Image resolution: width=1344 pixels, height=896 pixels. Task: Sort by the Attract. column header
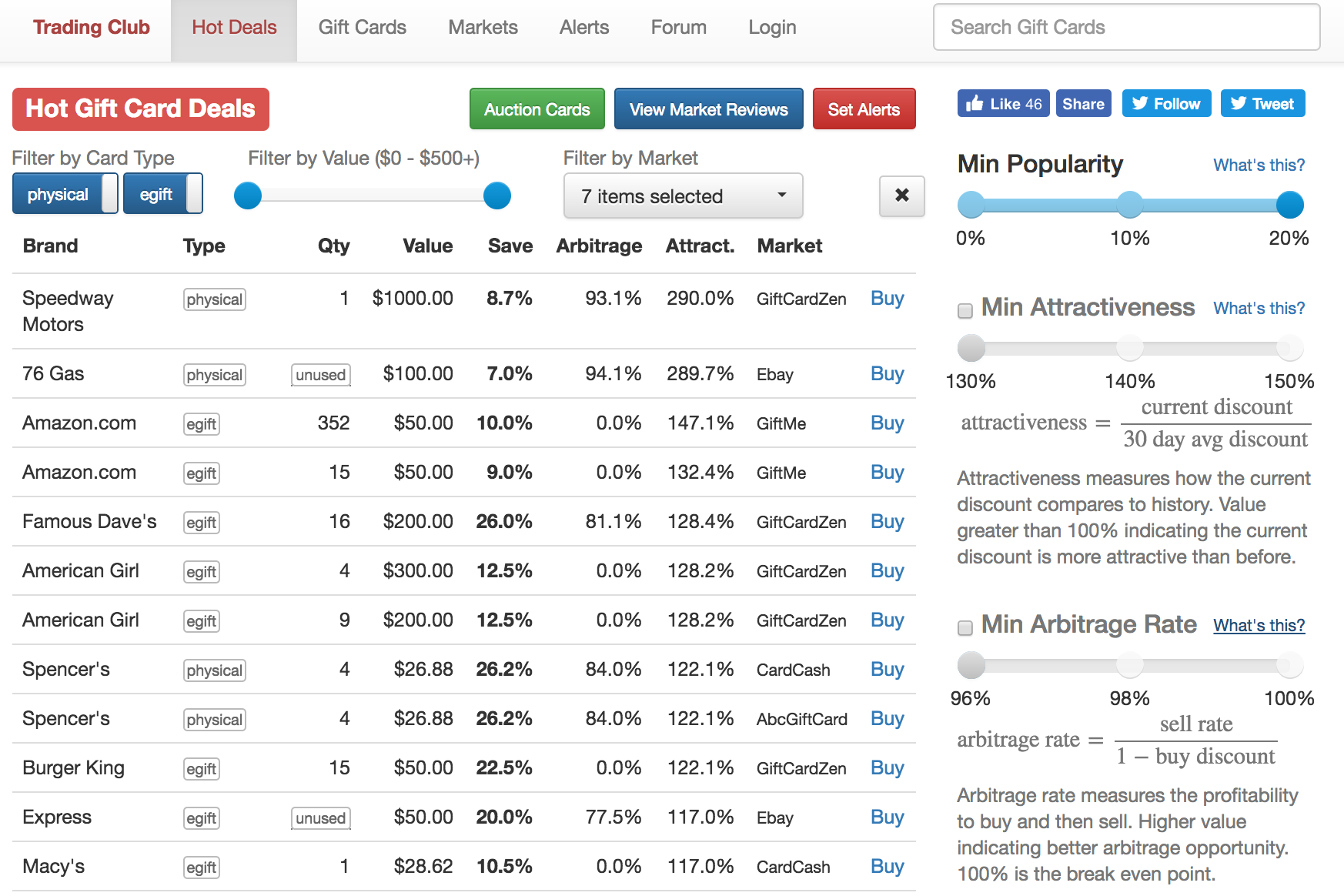(700, 246)
